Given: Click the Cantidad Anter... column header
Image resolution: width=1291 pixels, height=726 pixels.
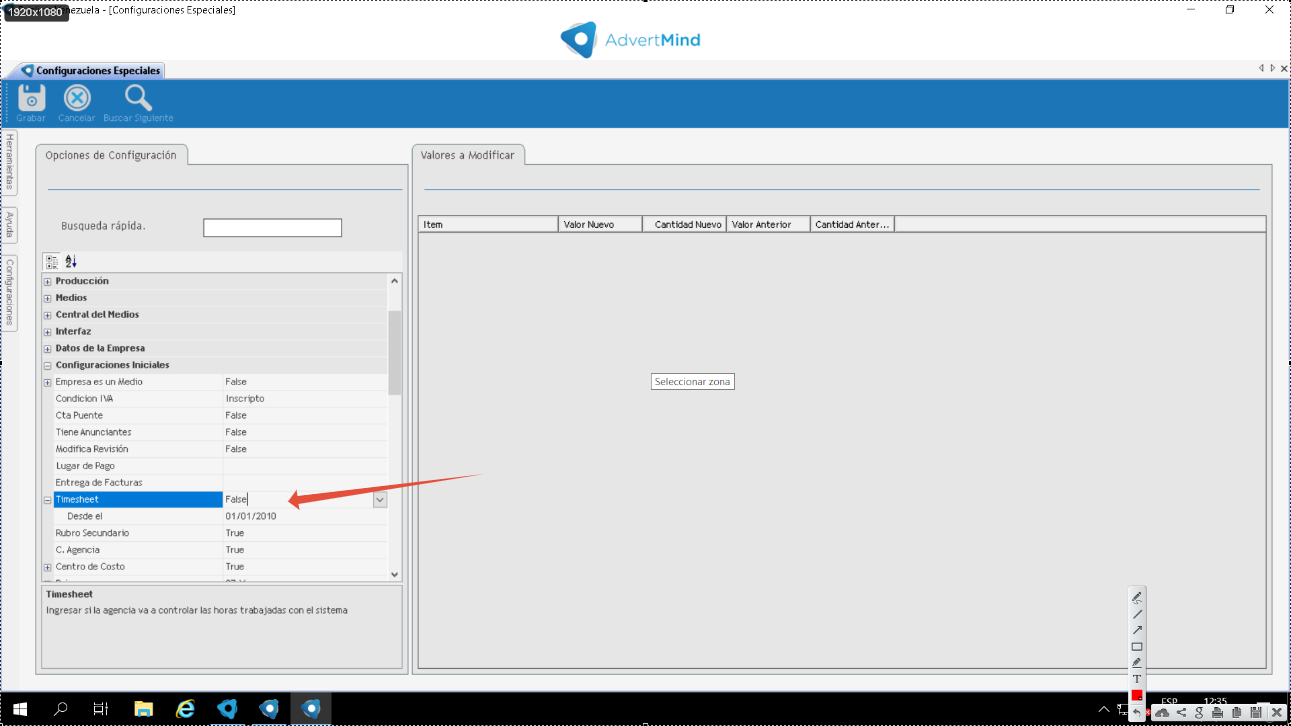Looking at the screenshot, I should (852, 224).
